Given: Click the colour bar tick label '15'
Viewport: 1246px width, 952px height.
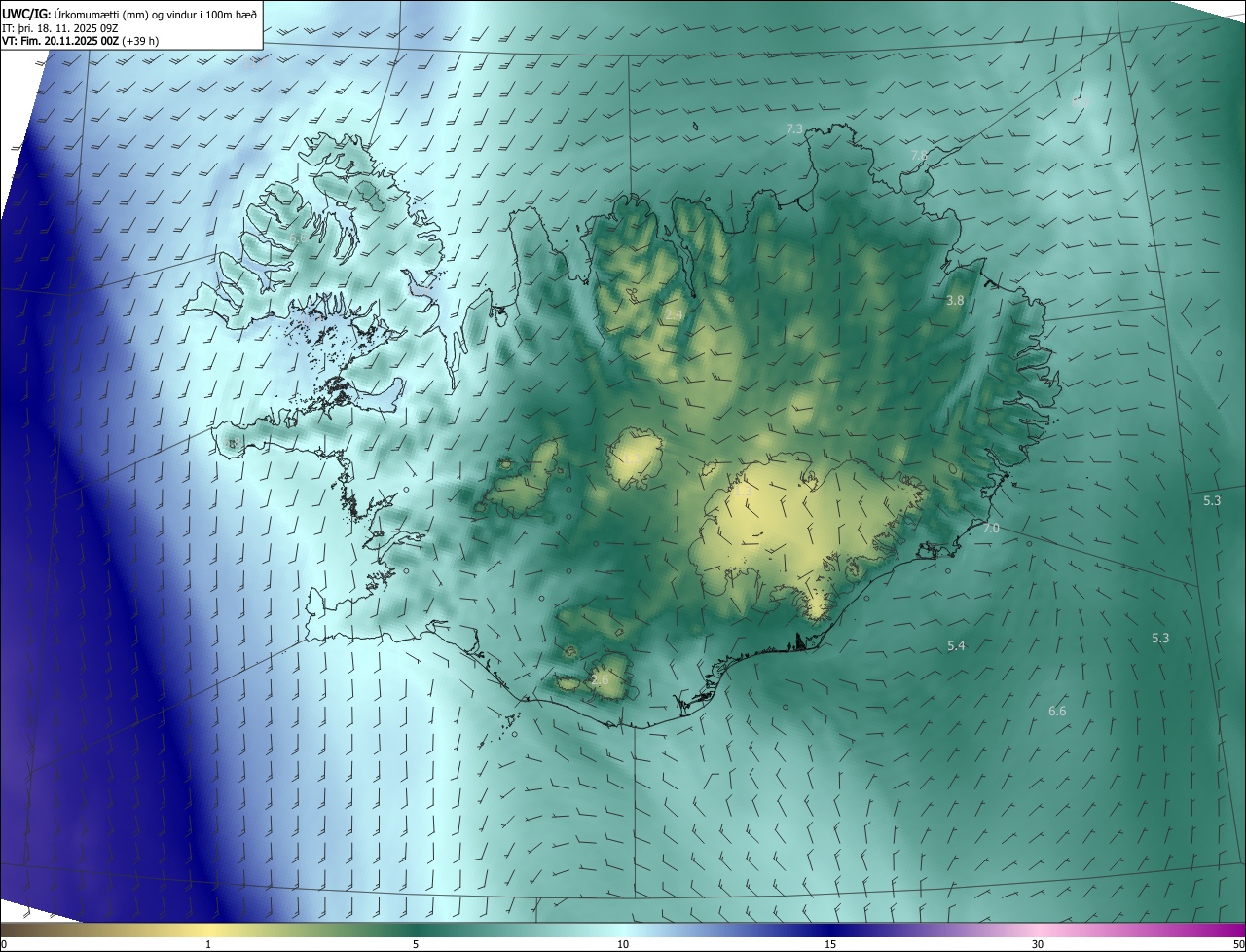Looking at the screenshot, I should click(x=830, y=945).
